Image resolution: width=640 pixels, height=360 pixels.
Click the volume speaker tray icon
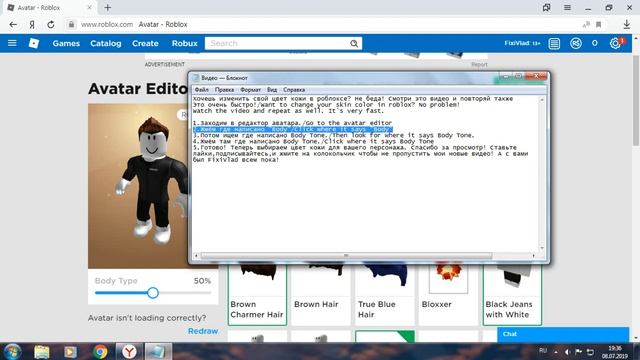567,352
